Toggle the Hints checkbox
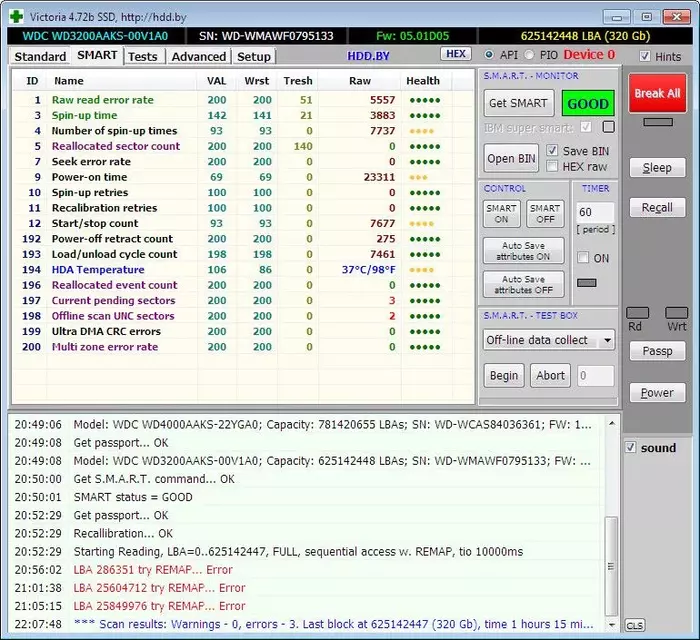 (x=644, y=56)
